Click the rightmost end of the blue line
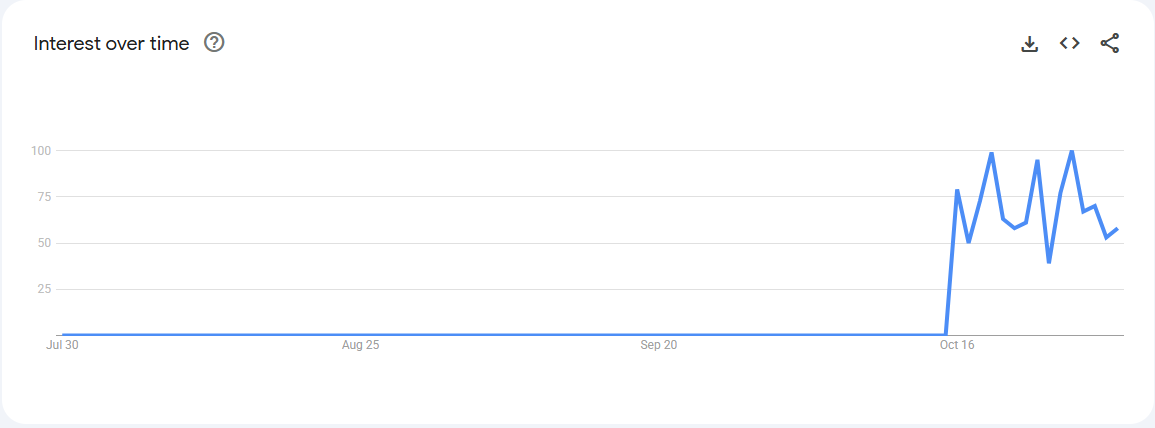The height and width of the screenshot is (428, 1155). 1117,229
